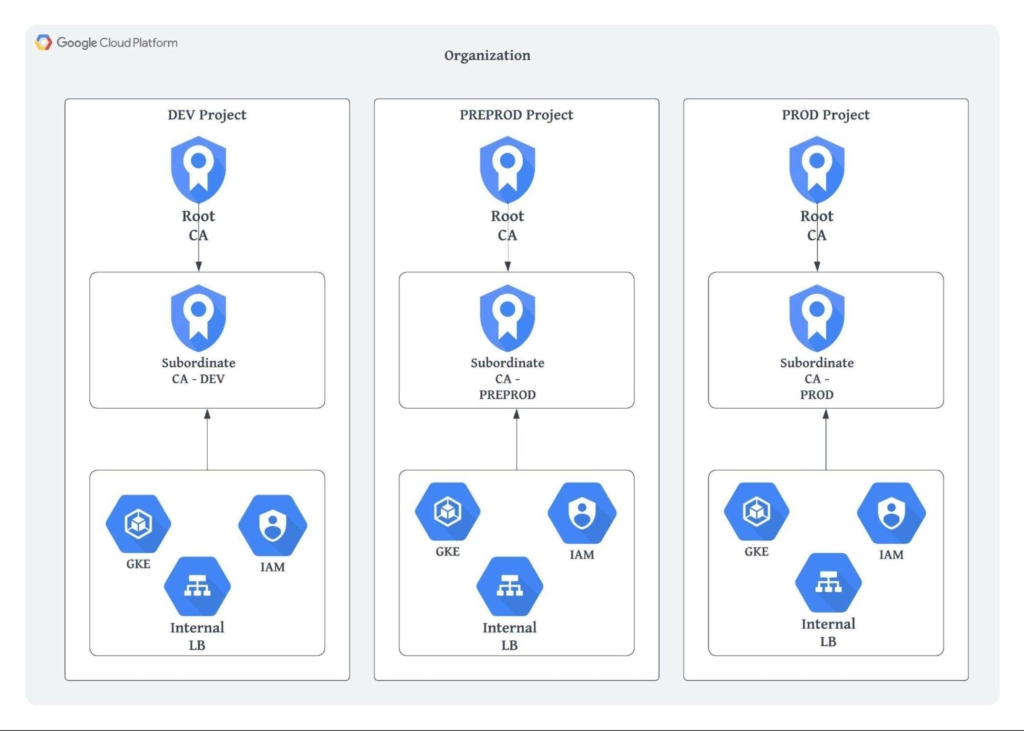
Task: Click the IAM label in DEV Project
Action: click(x=273, y=567)
